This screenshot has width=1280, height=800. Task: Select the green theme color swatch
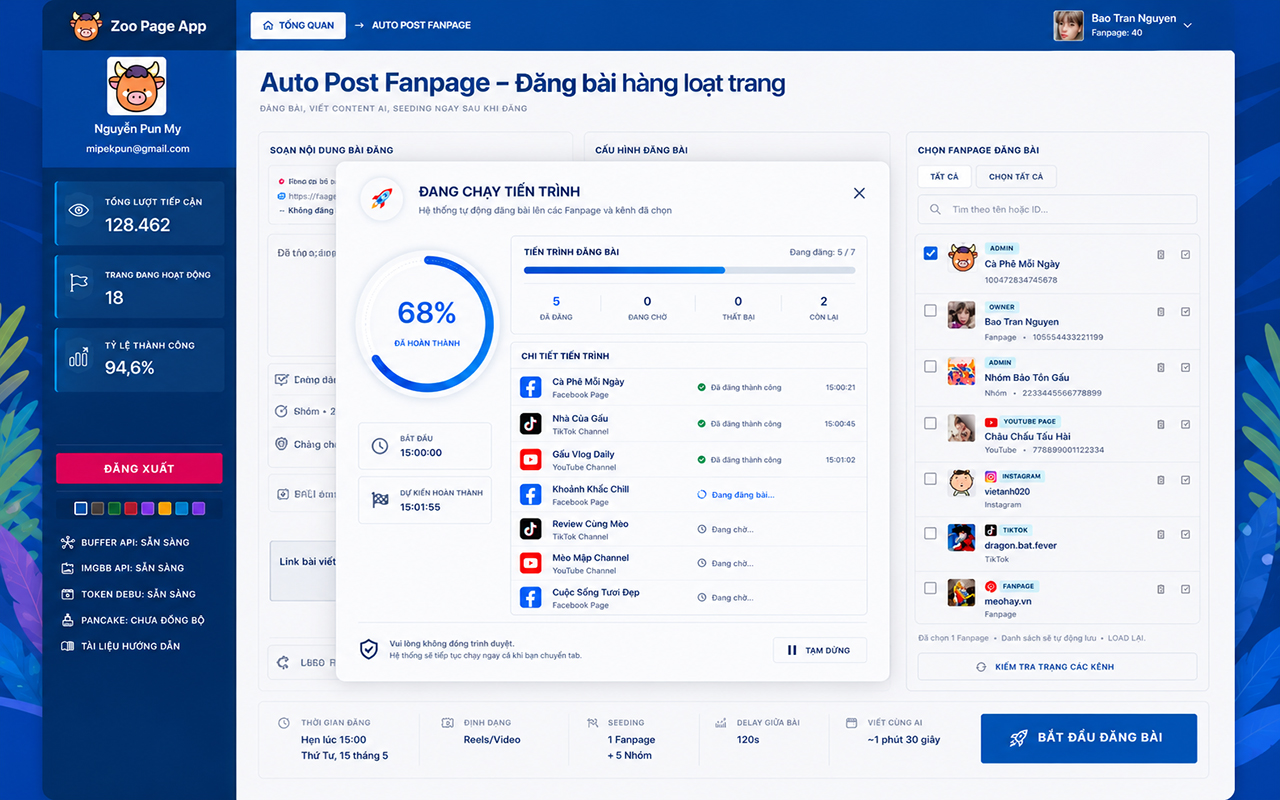114,509
